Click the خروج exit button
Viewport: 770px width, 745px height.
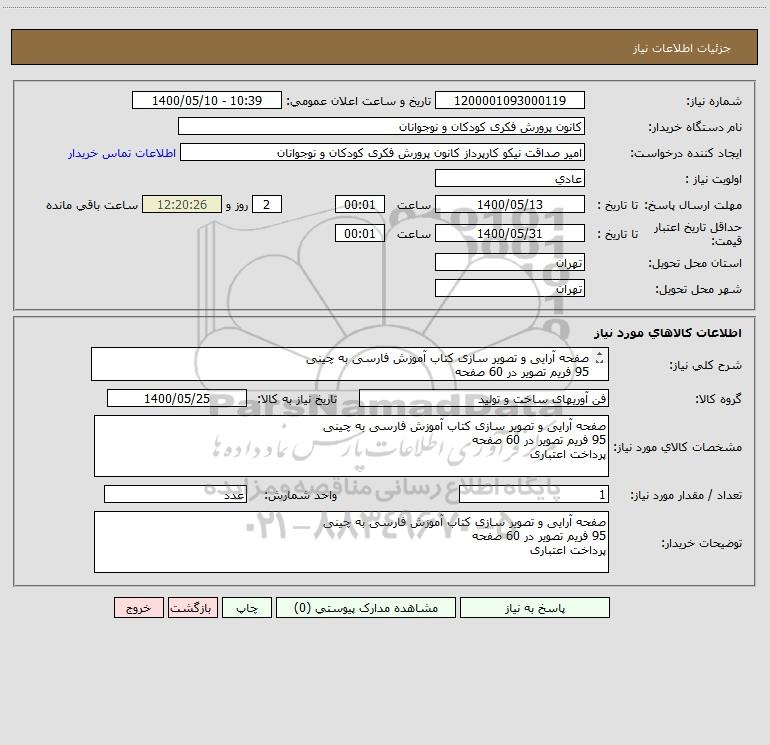coord(138,608)
